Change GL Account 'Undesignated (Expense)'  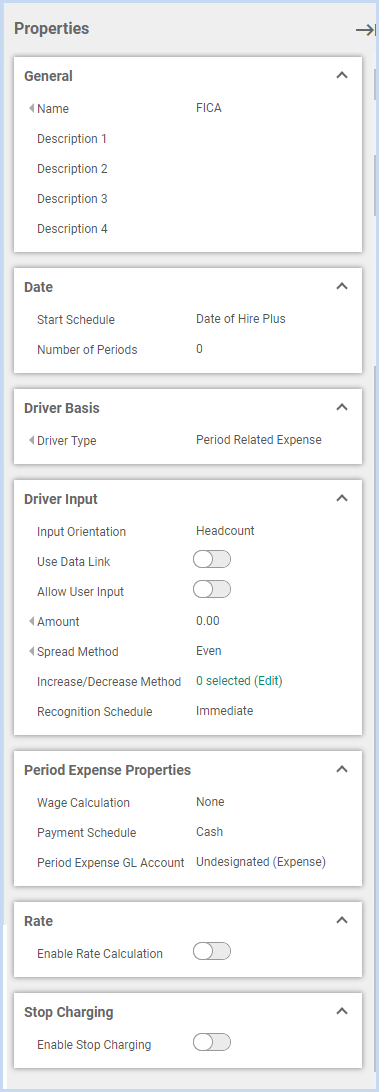pos(261,862)
